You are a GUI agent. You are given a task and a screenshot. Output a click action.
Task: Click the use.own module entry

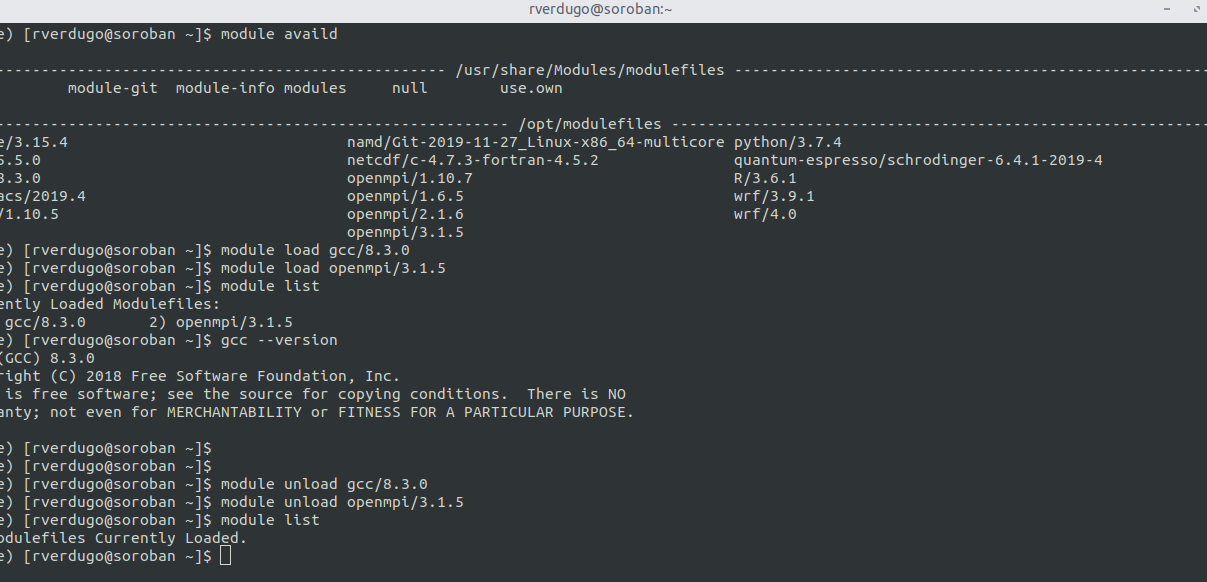[531, 87]
